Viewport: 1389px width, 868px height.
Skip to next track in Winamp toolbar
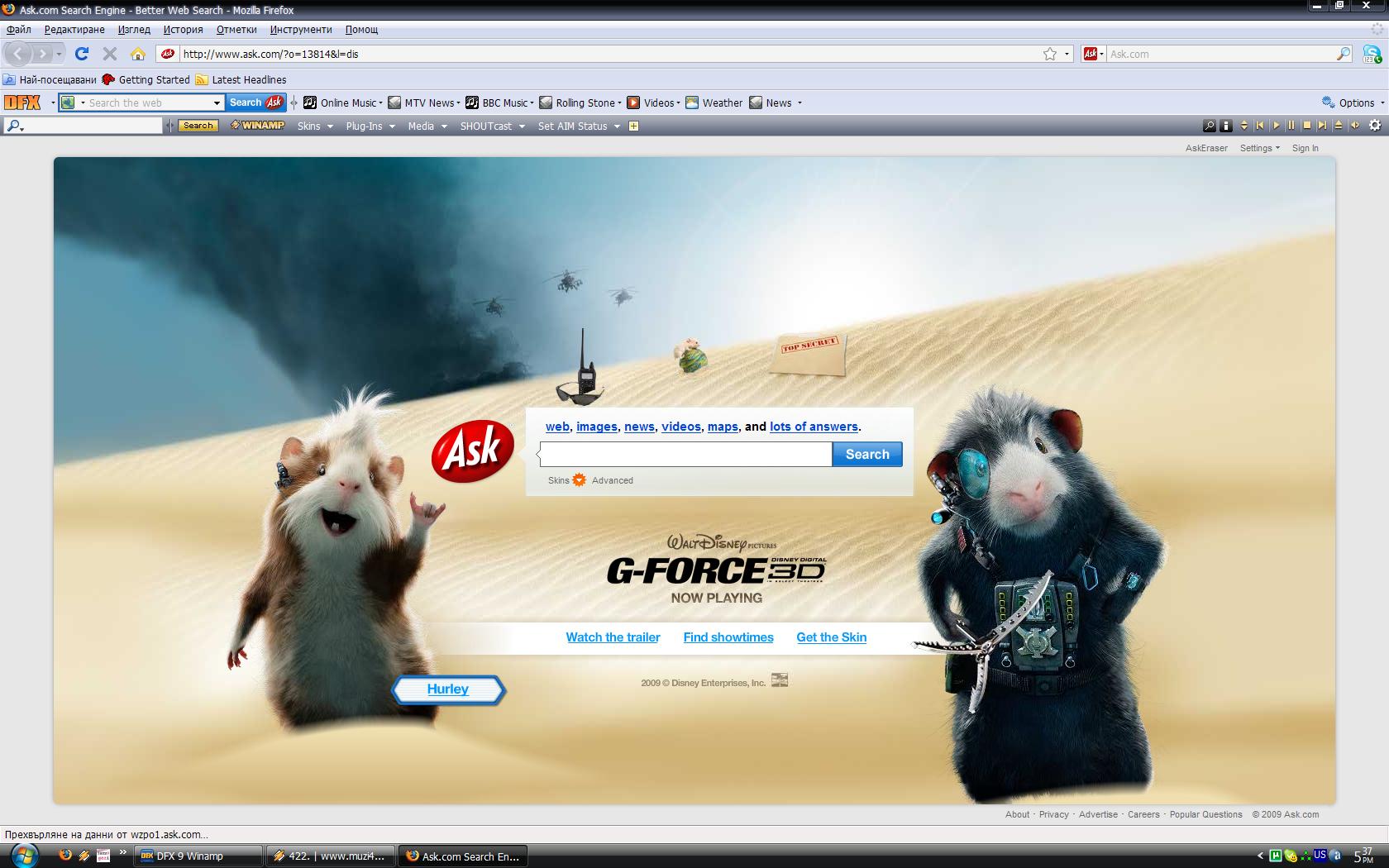tap(1322, 126)
